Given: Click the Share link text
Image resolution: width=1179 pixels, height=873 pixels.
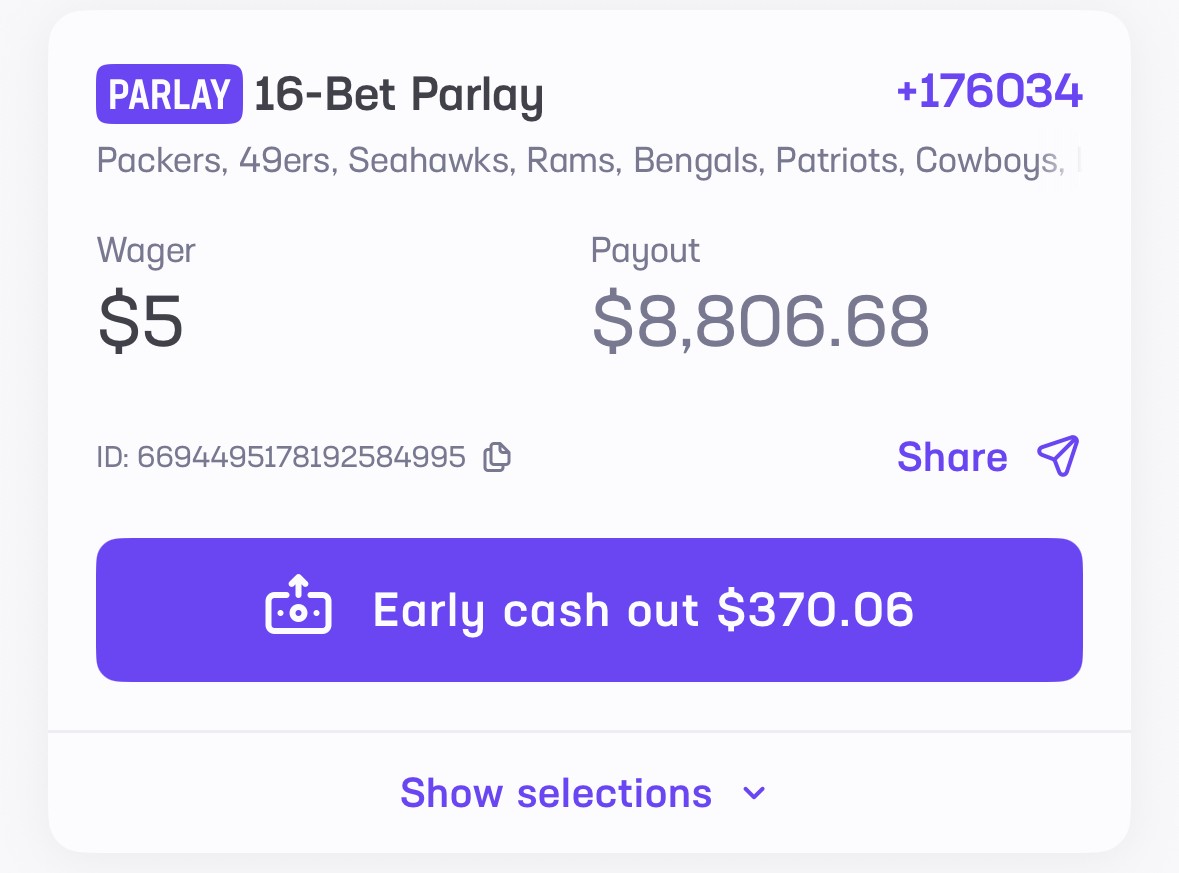Looking at the screenshot, I should click(952, 457).
